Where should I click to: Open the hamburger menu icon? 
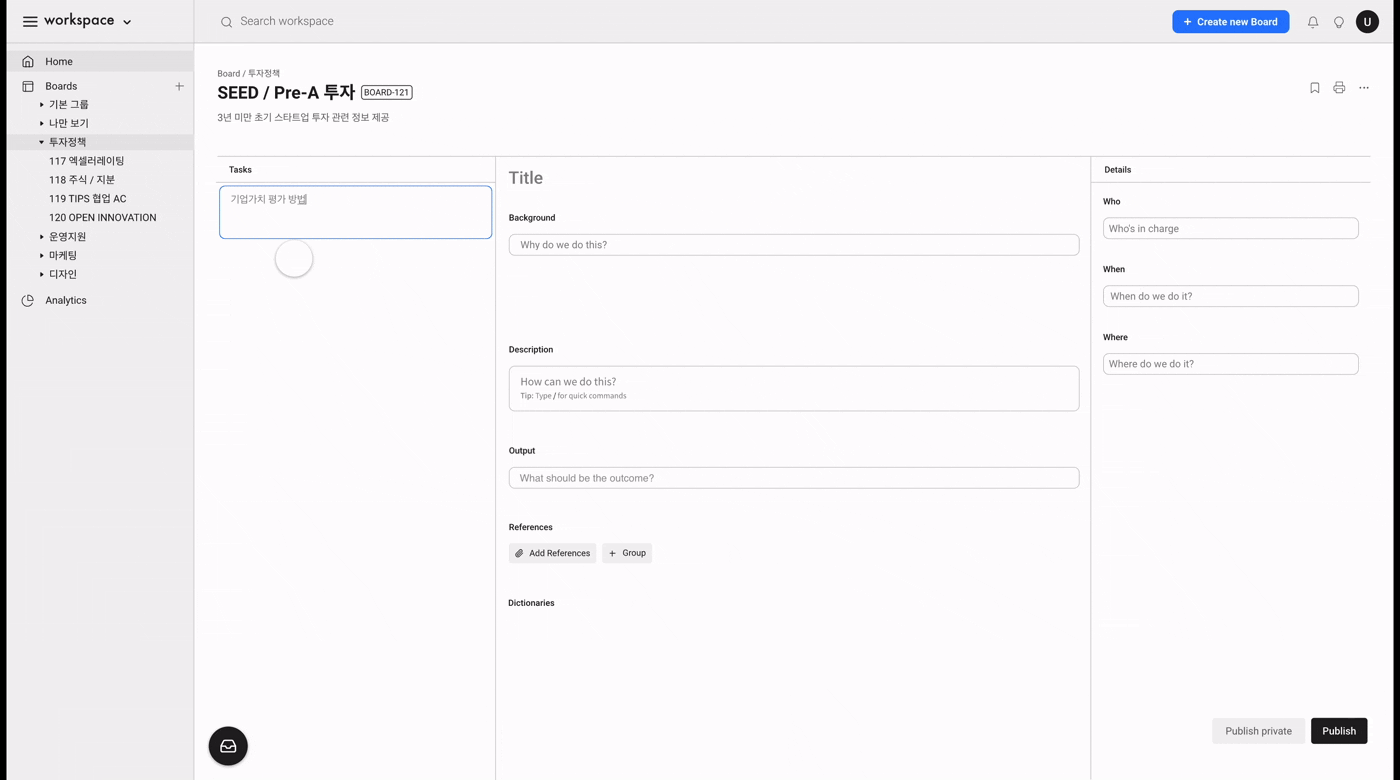pyautogui.click(x=30, y=21)
